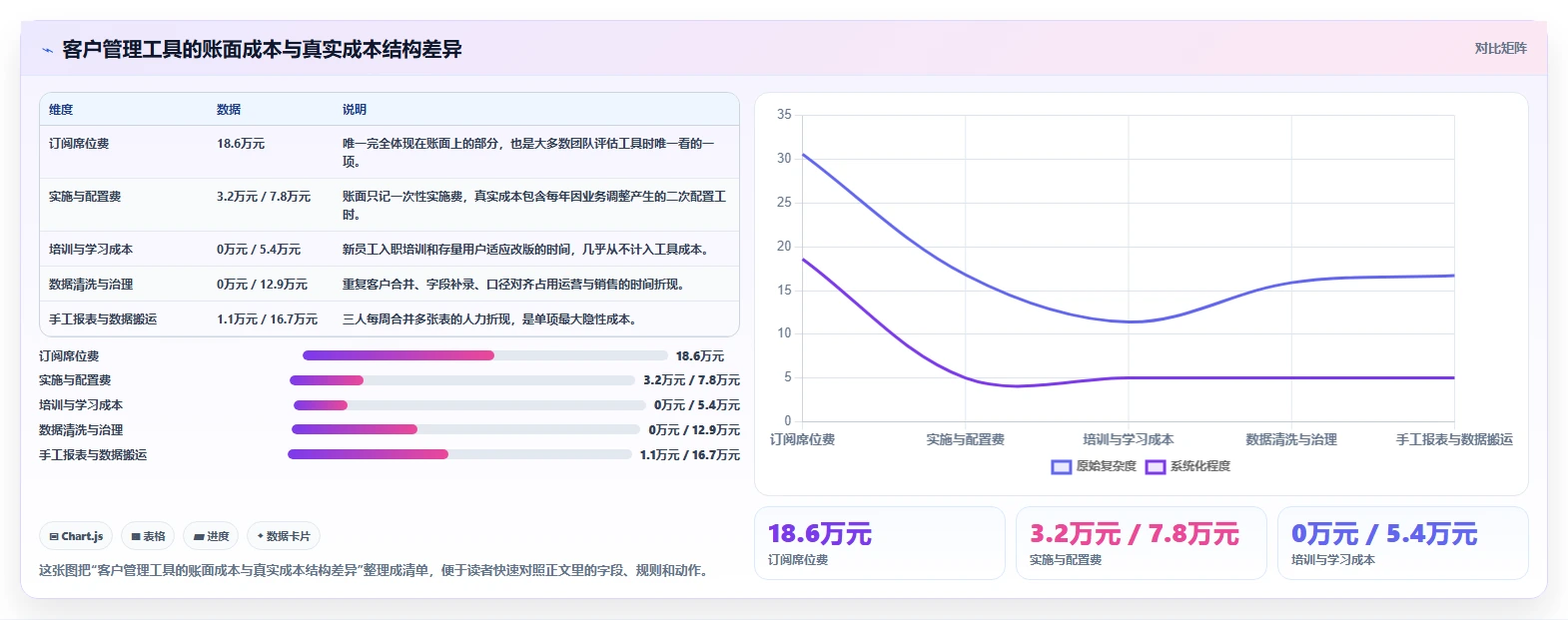Click chart x-axis label 实施与配置费
This screenshot has width=1568, height=620.
click(965, 439)
